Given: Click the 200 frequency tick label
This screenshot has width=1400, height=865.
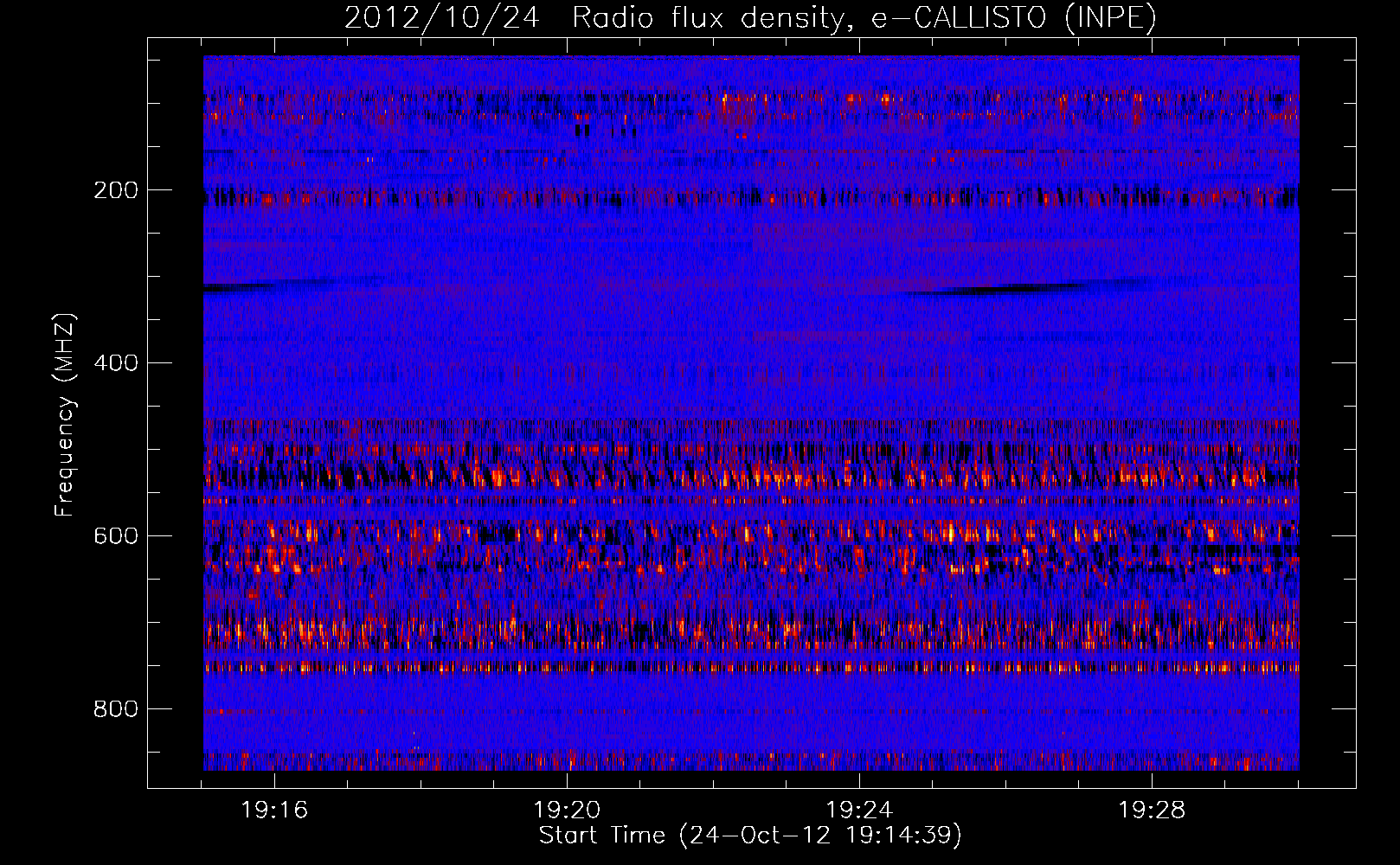Looking at the screenshot, I should (116, 190).
